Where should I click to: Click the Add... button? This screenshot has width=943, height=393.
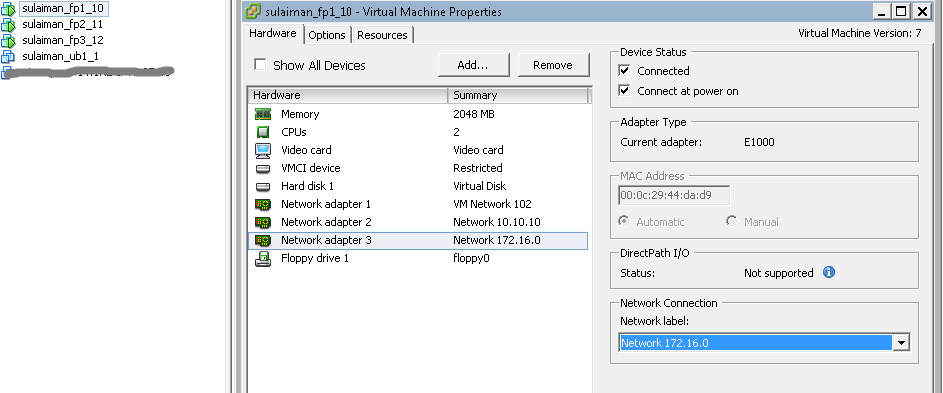point(473,65)
